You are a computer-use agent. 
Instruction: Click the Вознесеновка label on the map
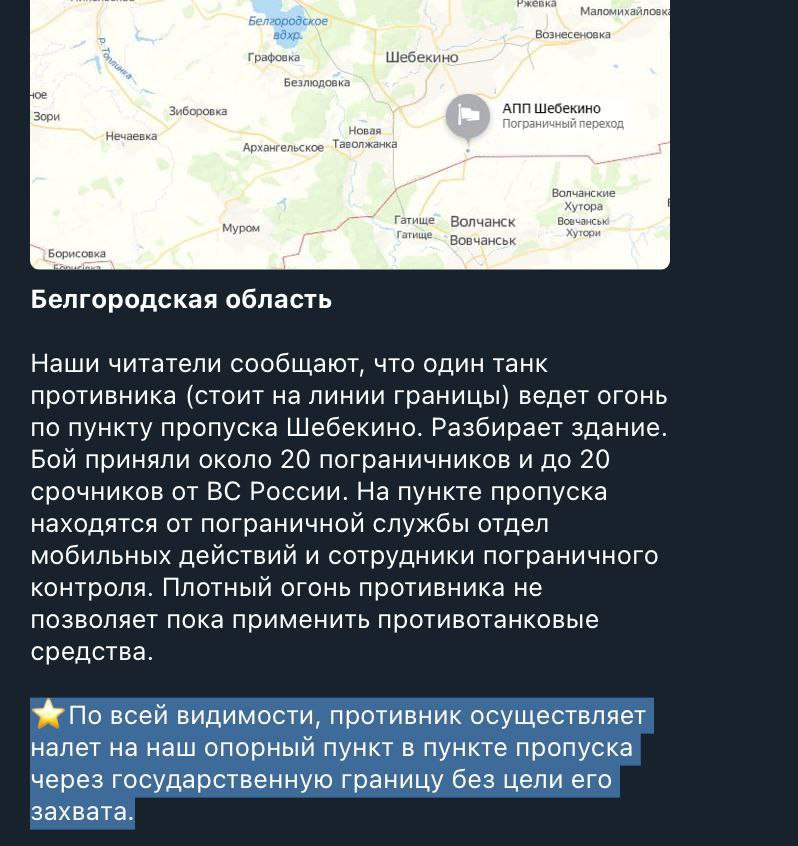click(572, 35)
